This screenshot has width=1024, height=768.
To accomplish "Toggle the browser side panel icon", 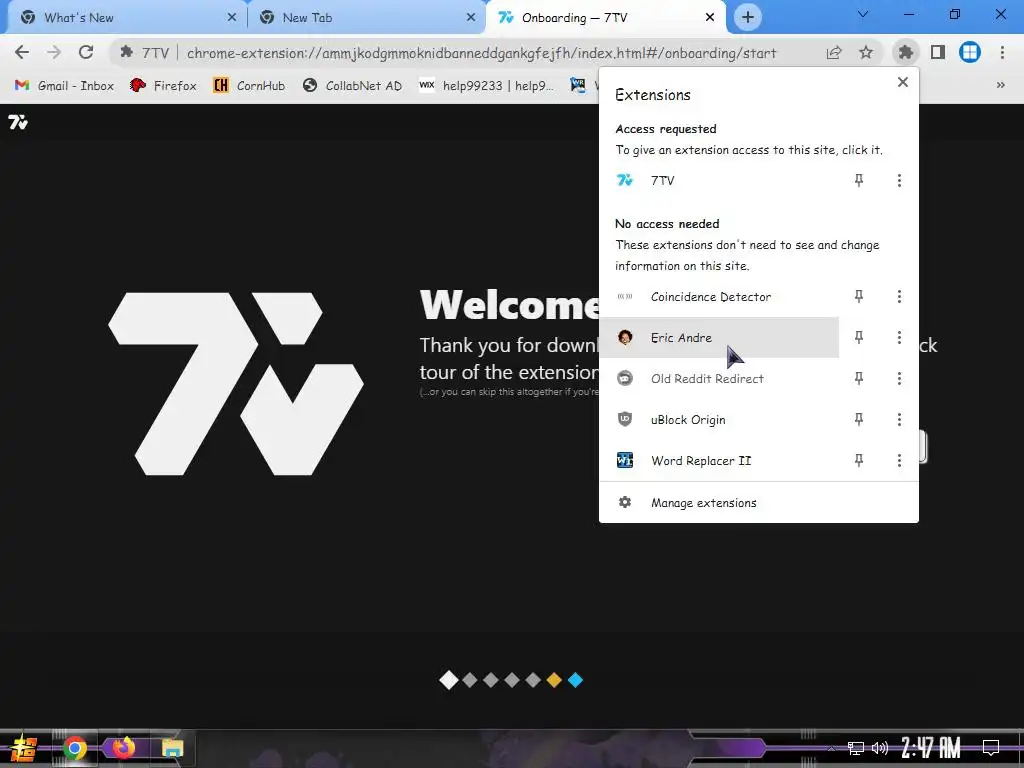I will (x=938, y=52).
